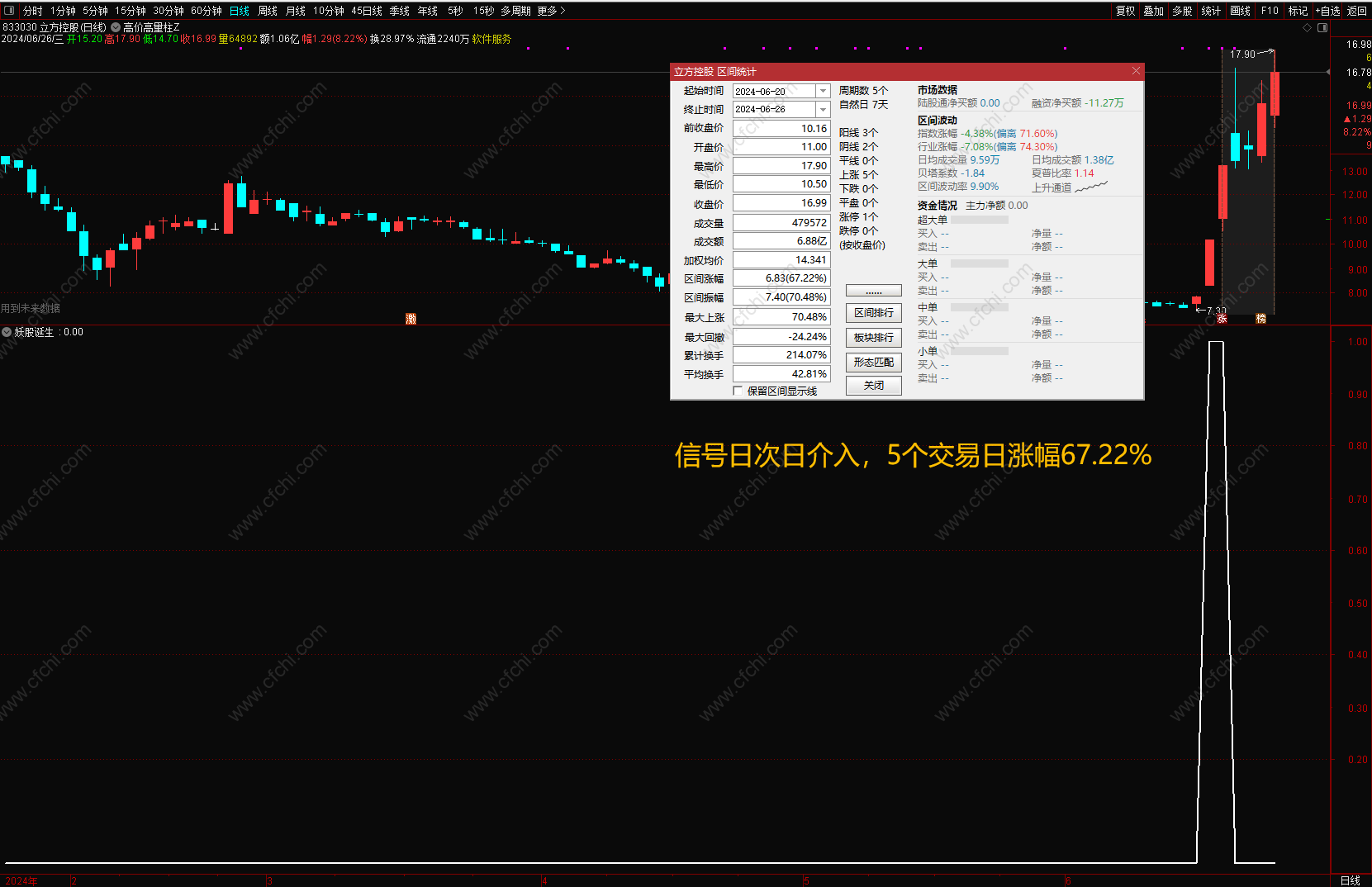1372x887 pixels.
Task: Click the 日线 label at bottom right
Action: (1350, 880)
